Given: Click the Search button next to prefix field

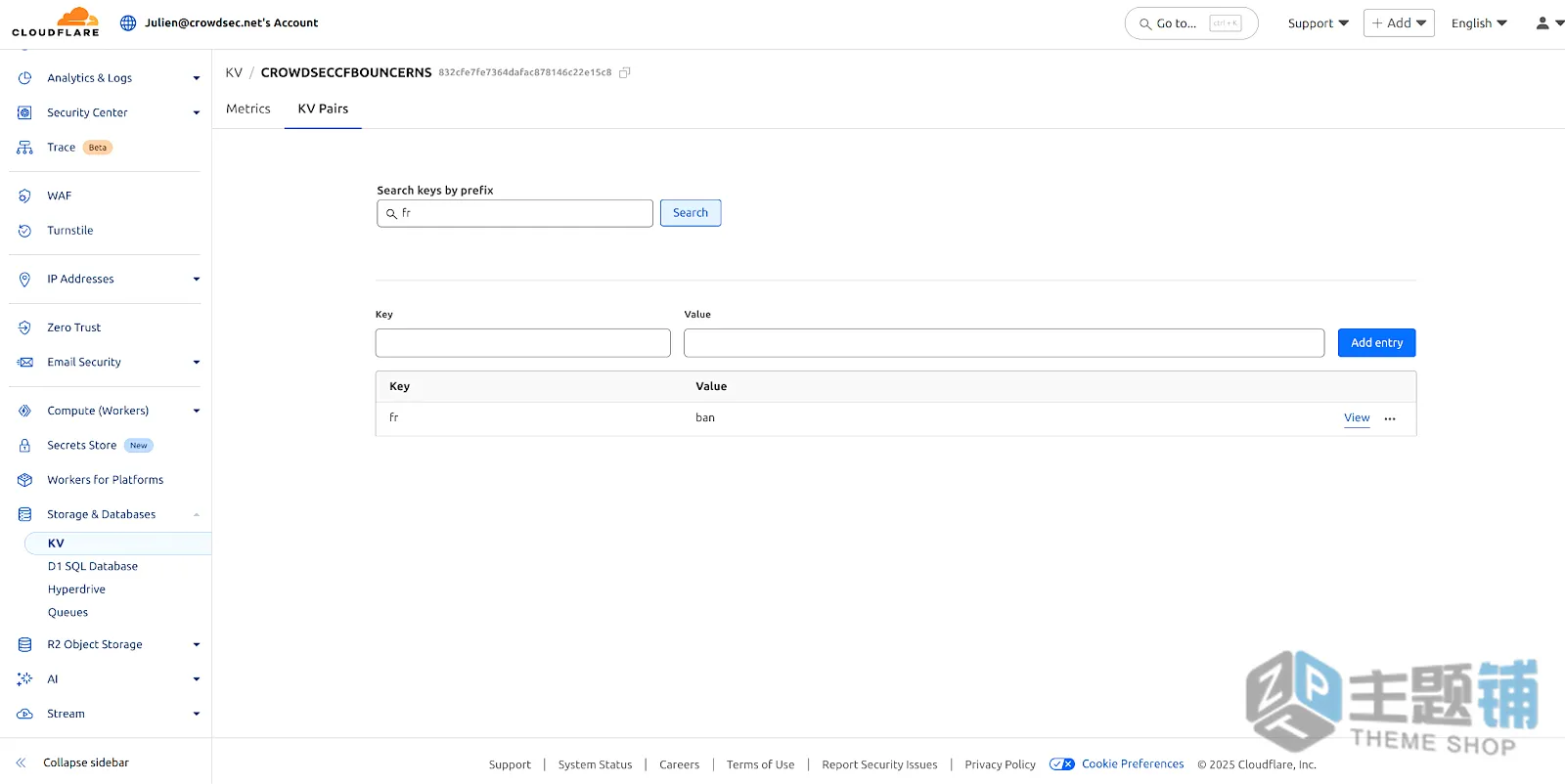Looking at the screenshot, I should pyautogui.click(x=691, y=213).
